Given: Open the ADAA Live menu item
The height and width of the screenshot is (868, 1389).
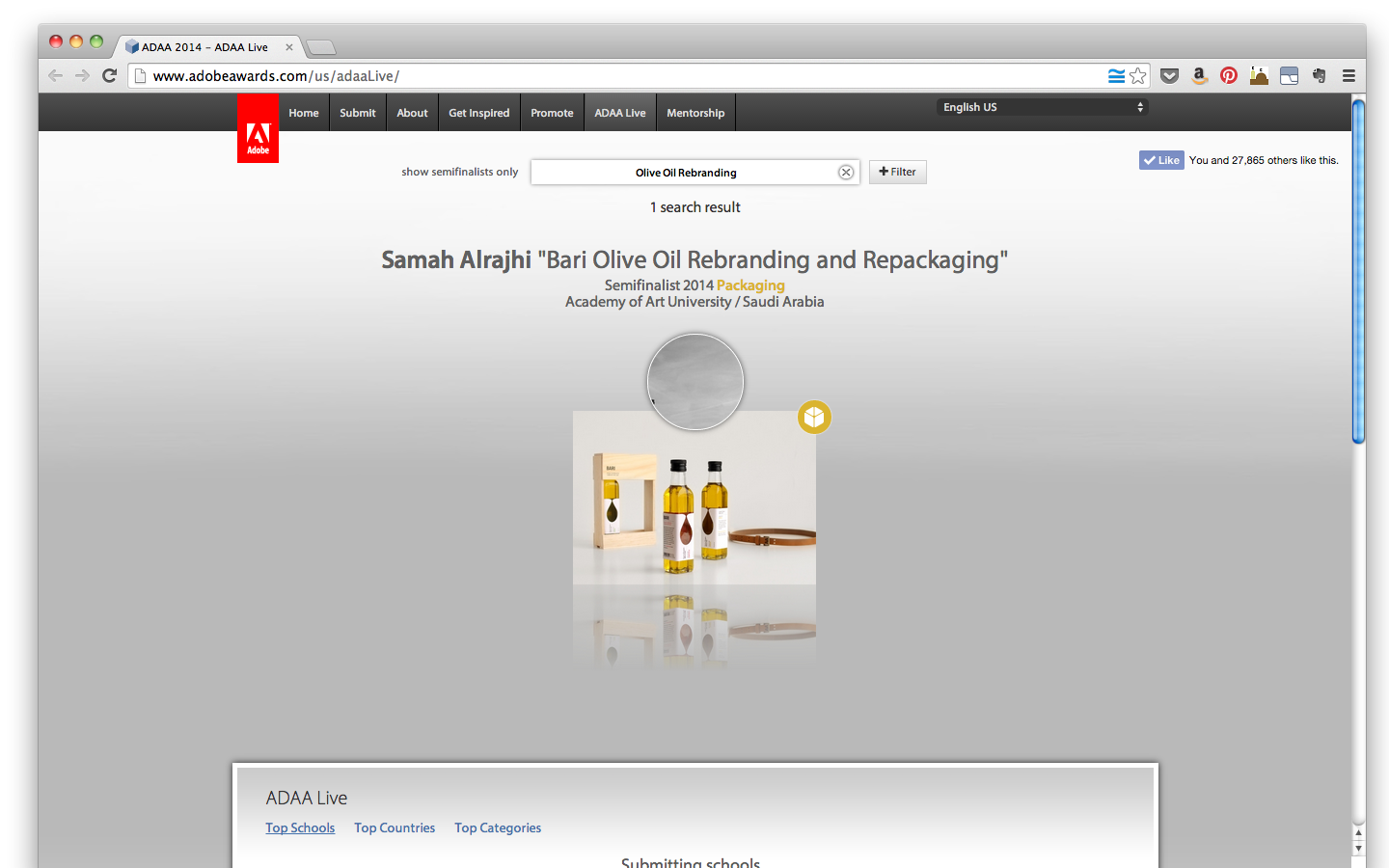Looking at the screenshot, I should coord(620,113).
